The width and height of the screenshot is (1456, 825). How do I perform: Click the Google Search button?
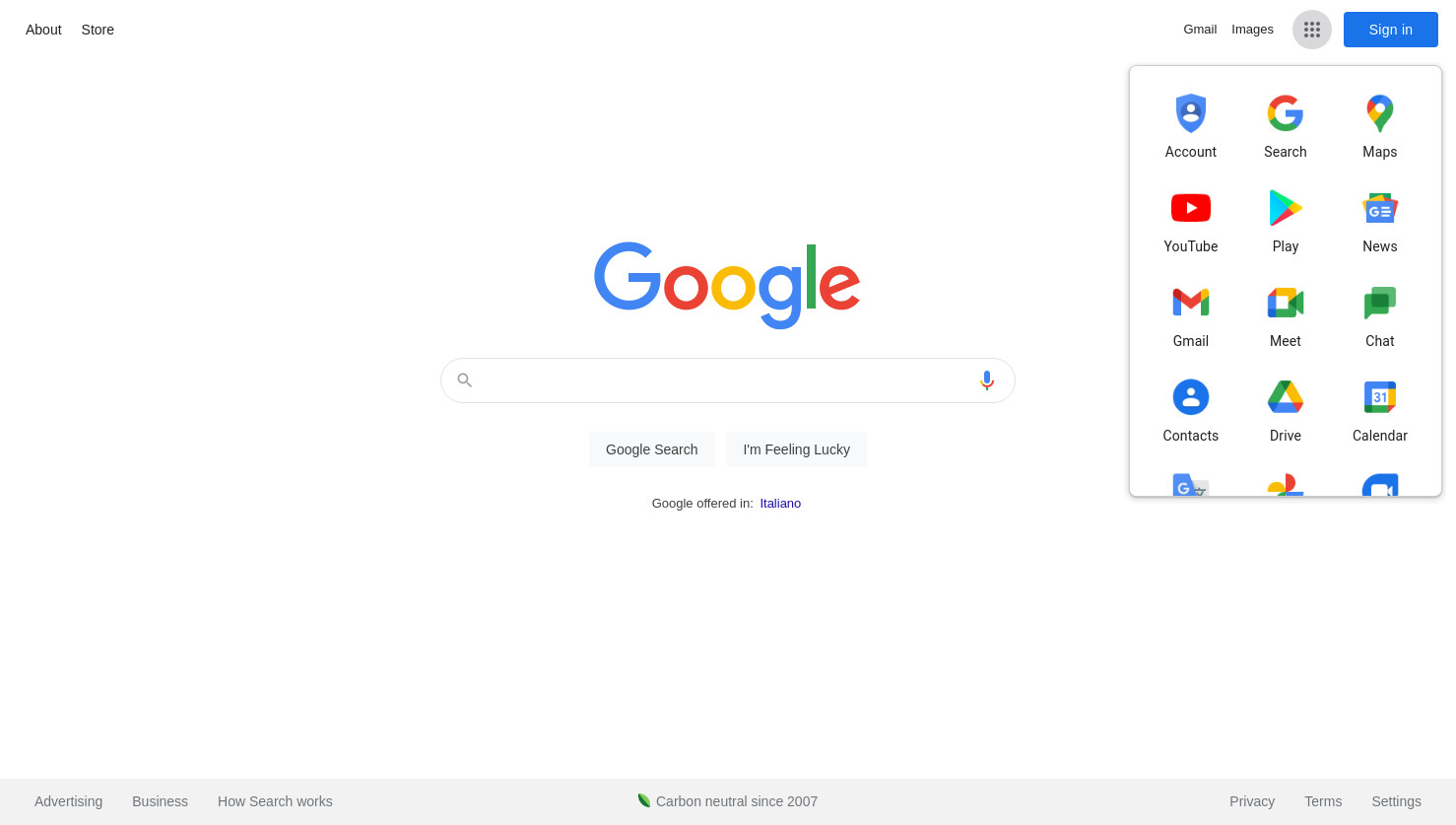click(x=651, y=449)
